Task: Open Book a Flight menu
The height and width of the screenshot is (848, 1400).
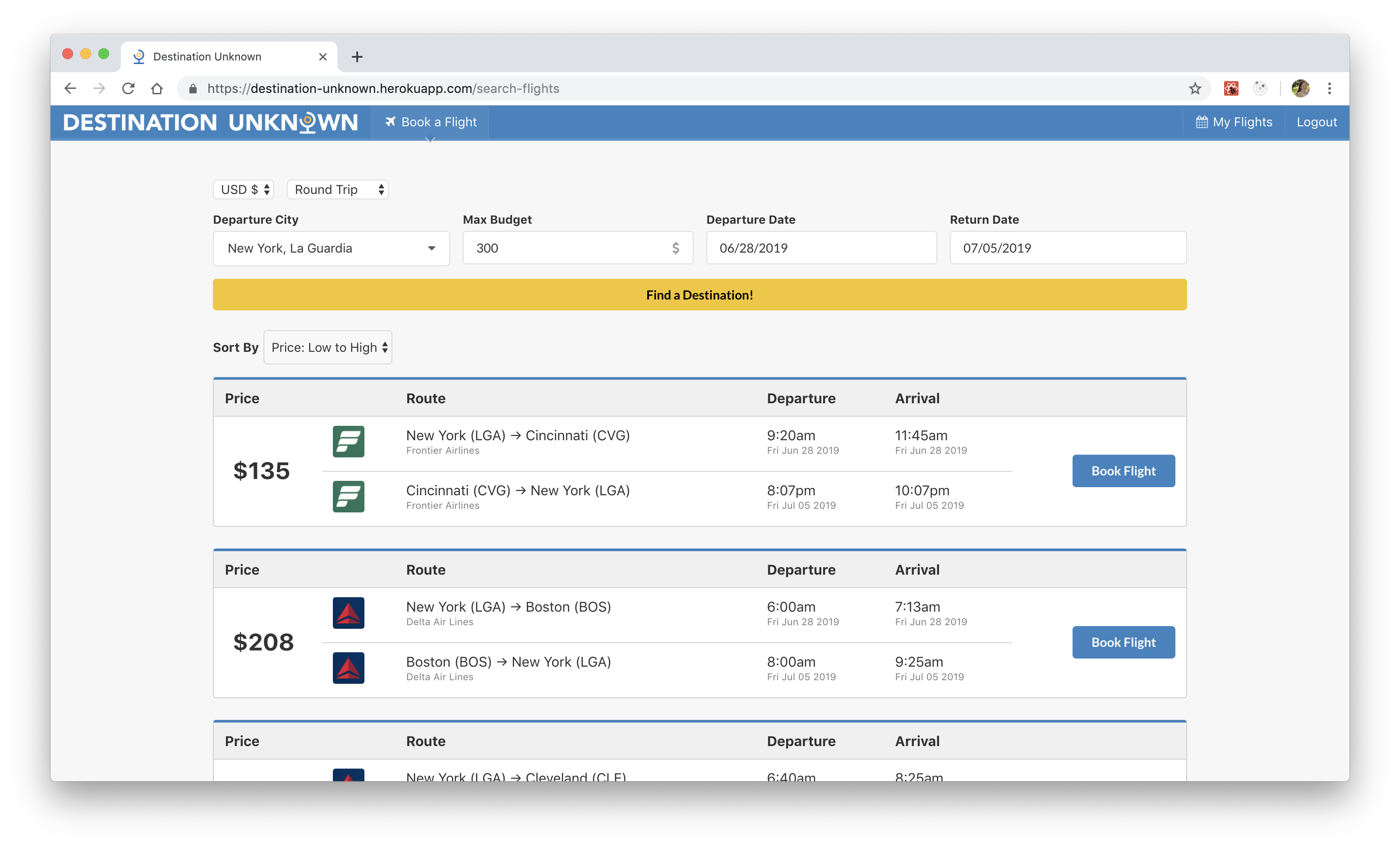Action: point(430,122)
